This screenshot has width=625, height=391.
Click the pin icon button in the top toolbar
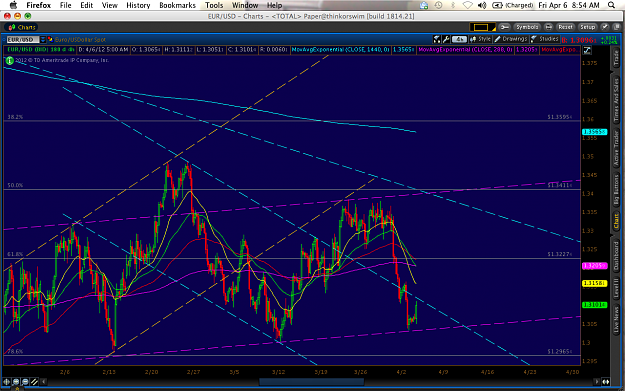605,27
